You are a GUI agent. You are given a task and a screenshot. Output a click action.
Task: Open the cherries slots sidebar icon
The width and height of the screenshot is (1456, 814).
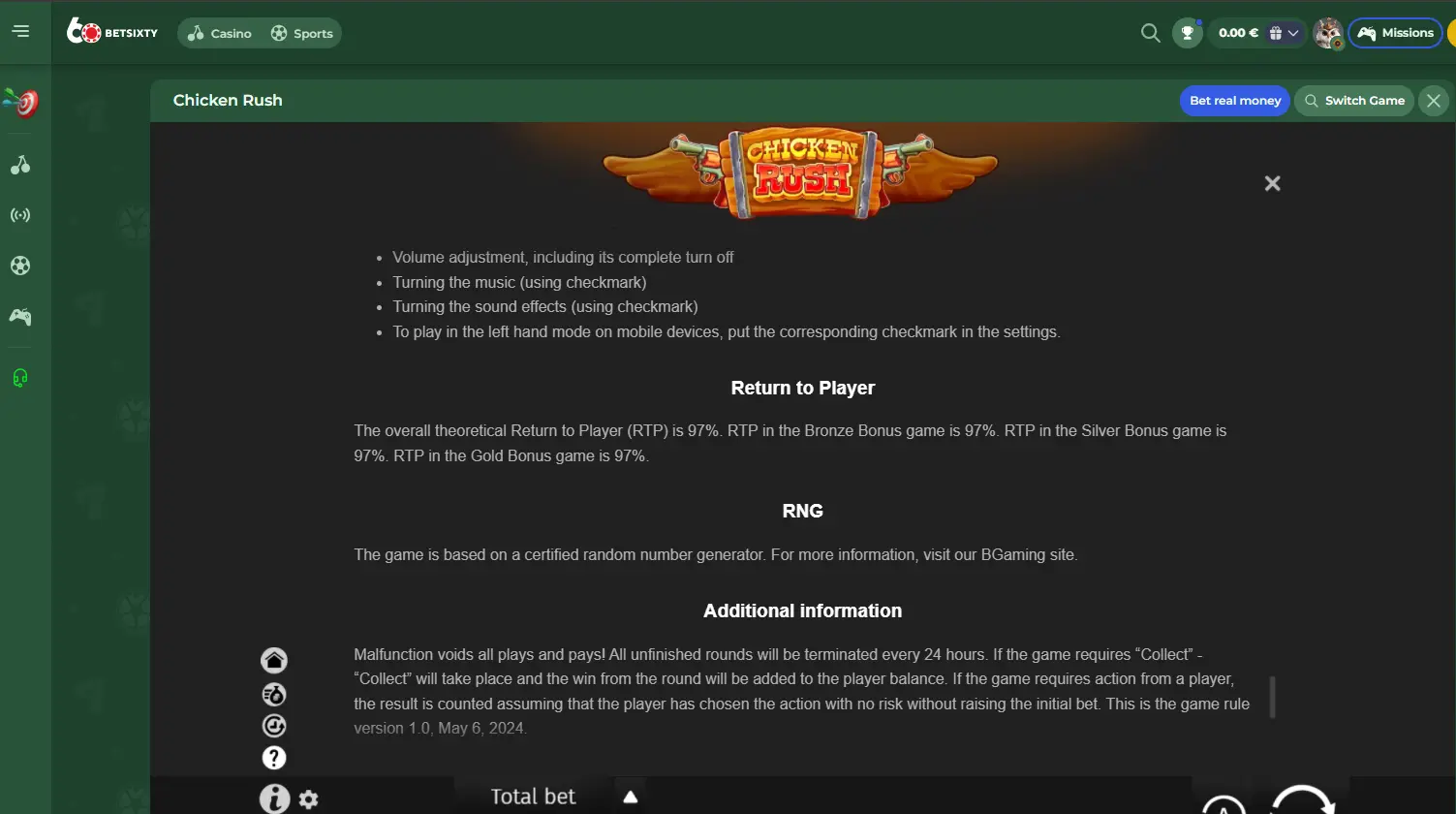click(x=20, y=166)
